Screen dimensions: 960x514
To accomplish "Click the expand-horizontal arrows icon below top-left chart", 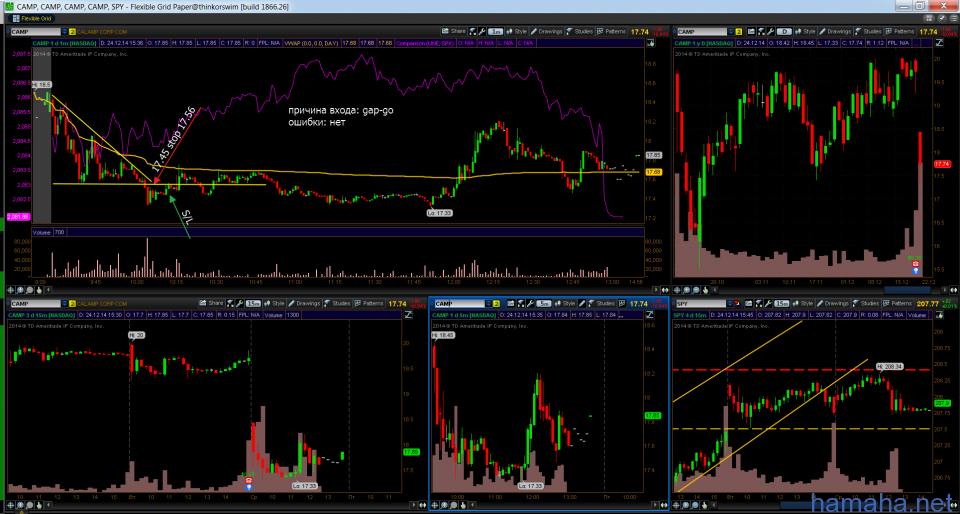I will pyautogui.click(x=665, y=290).
